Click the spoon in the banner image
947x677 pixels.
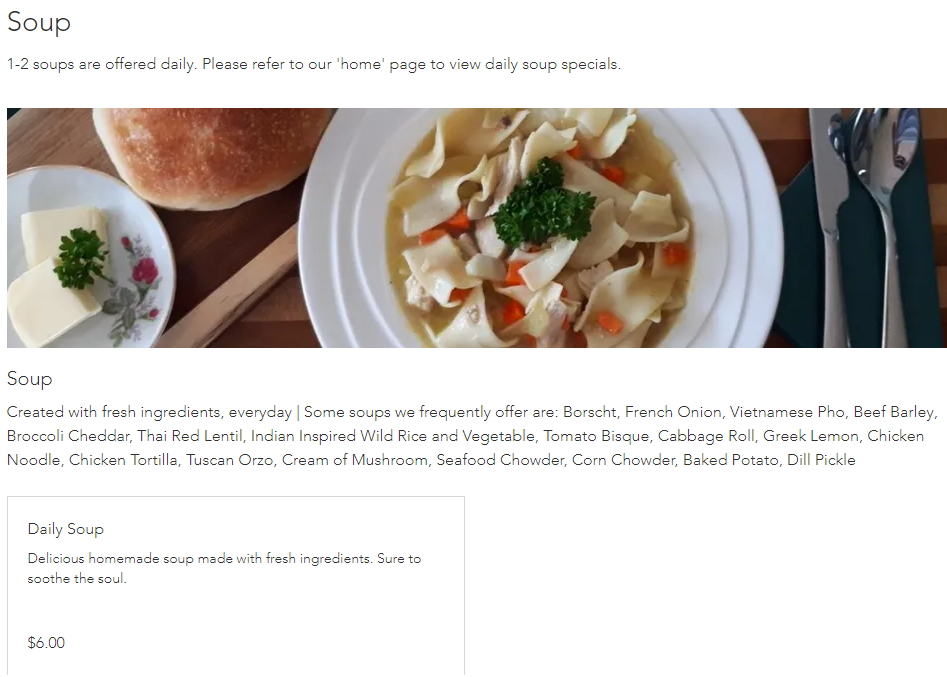click(885, 205)
